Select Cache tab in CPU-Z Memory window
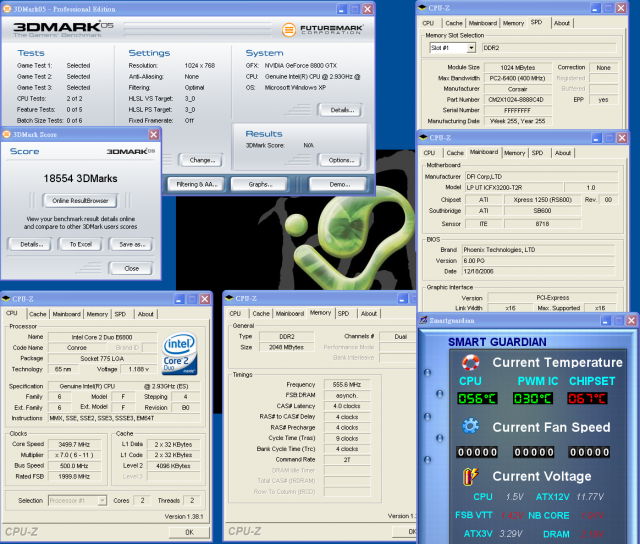This screenshot has width=640, height=544. (261, 313)
